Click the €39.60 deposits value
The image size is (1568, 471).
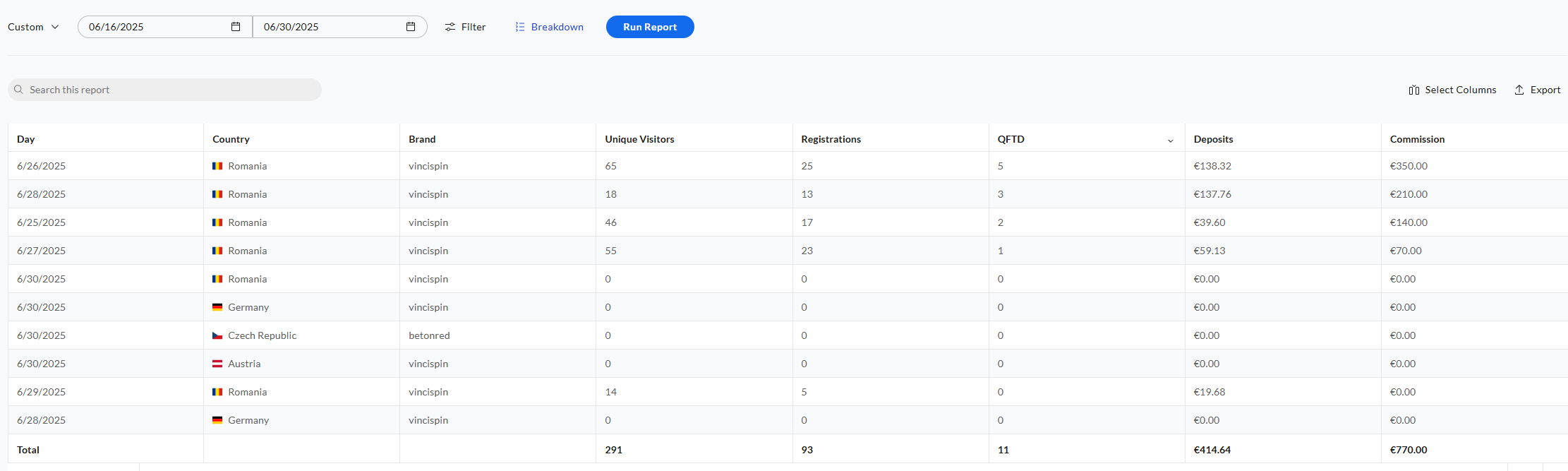pyautogui.click(x=1210, y=222)
